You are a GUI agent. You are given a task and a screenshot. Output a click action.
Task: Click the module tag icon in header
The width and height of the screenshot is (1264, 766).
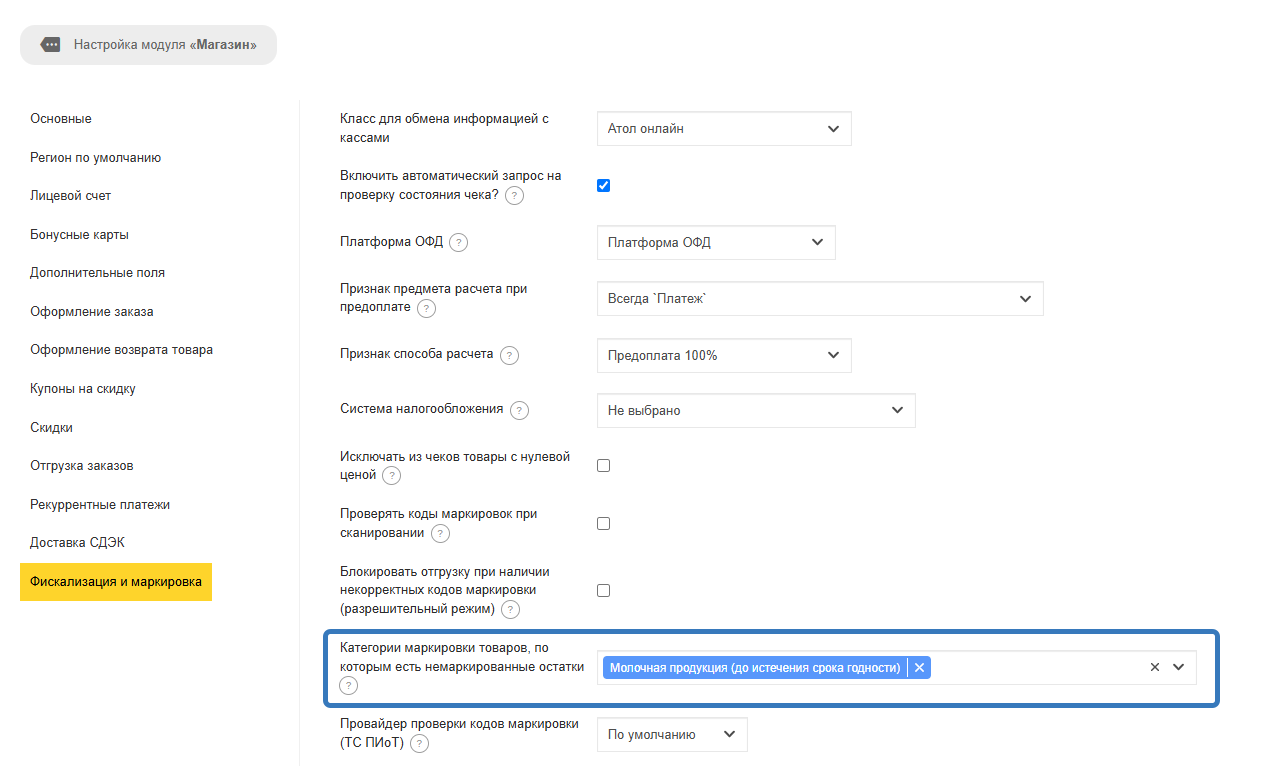pos(50,45)
